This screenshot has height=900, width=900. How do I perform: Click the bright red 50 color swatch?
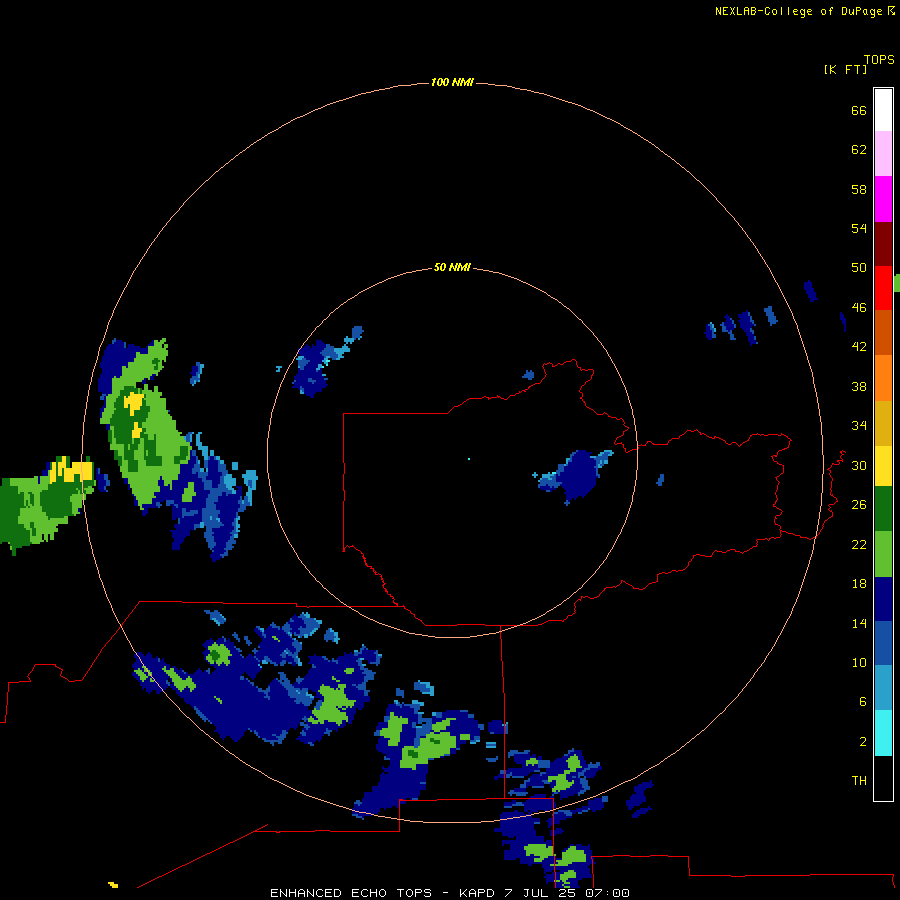tap(883, 288)
